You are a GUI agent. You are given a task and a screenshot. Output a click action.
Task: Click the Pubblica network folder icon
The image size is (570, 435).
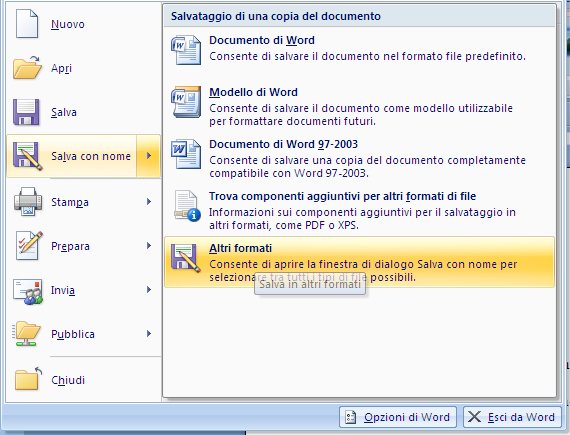pos(26,333)
